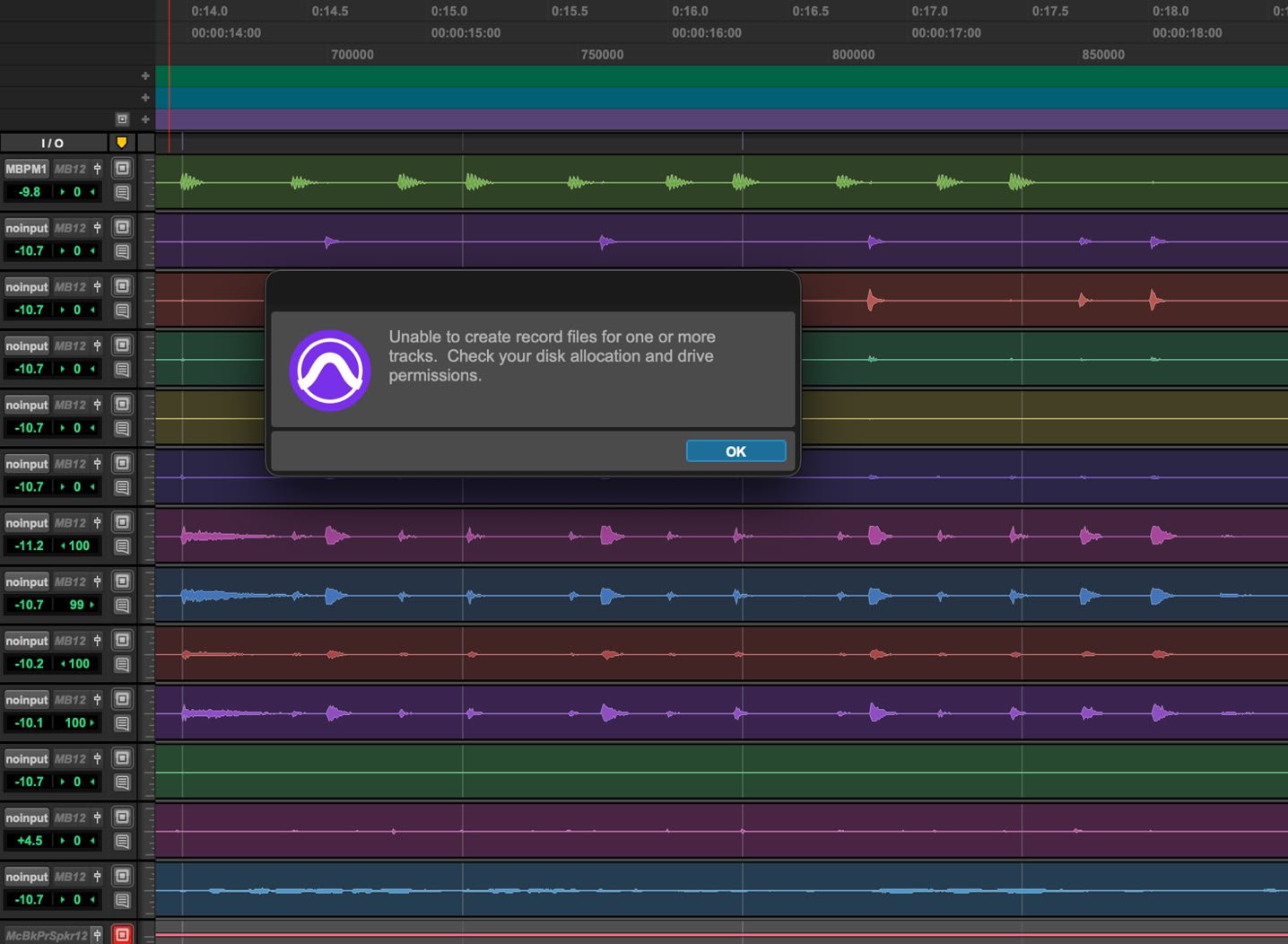Open output window icon on the +4.5 track

coord(98,818)
